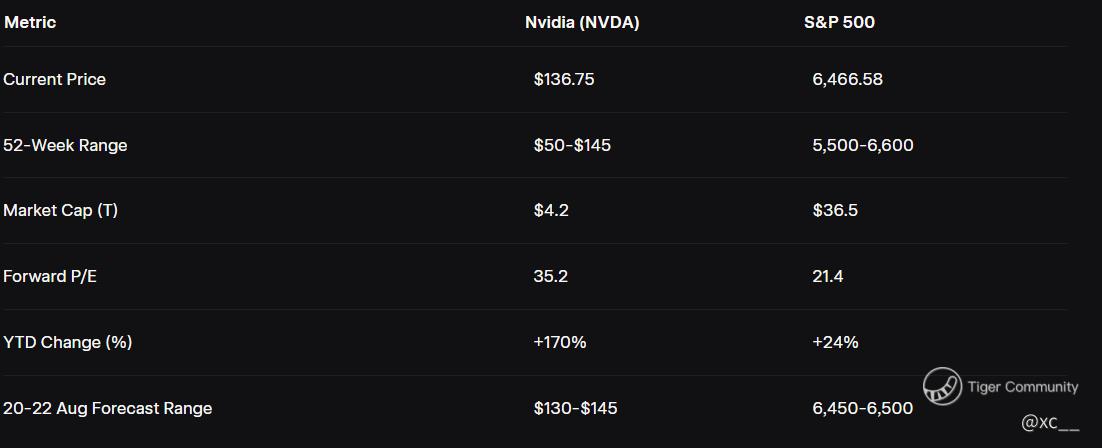Click Nvidia forward P/E 35.2
The image size is (1102, 448).
coord(551,277)
